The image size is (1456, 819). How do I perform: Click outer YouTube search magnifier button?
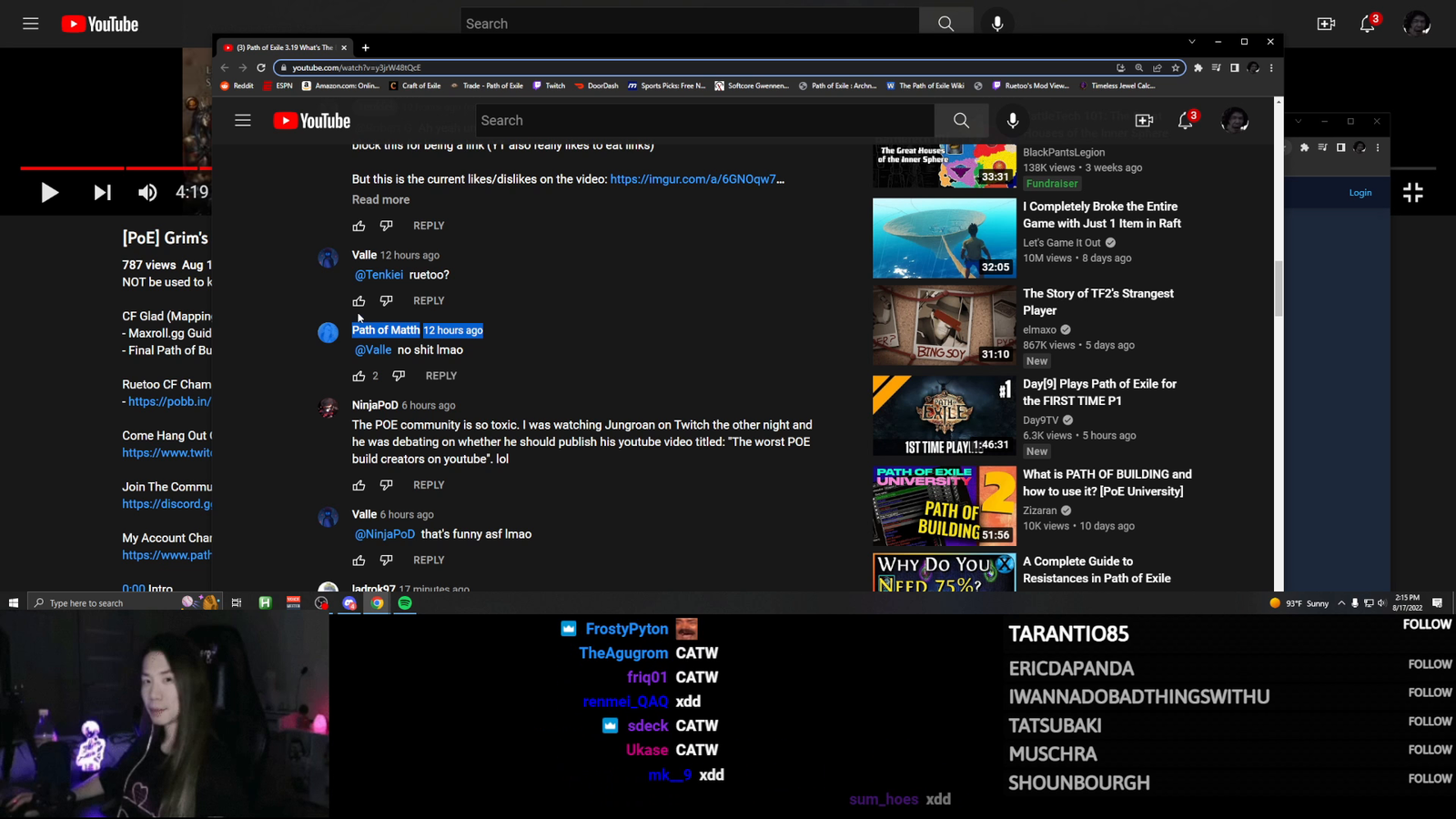point(946,24)
